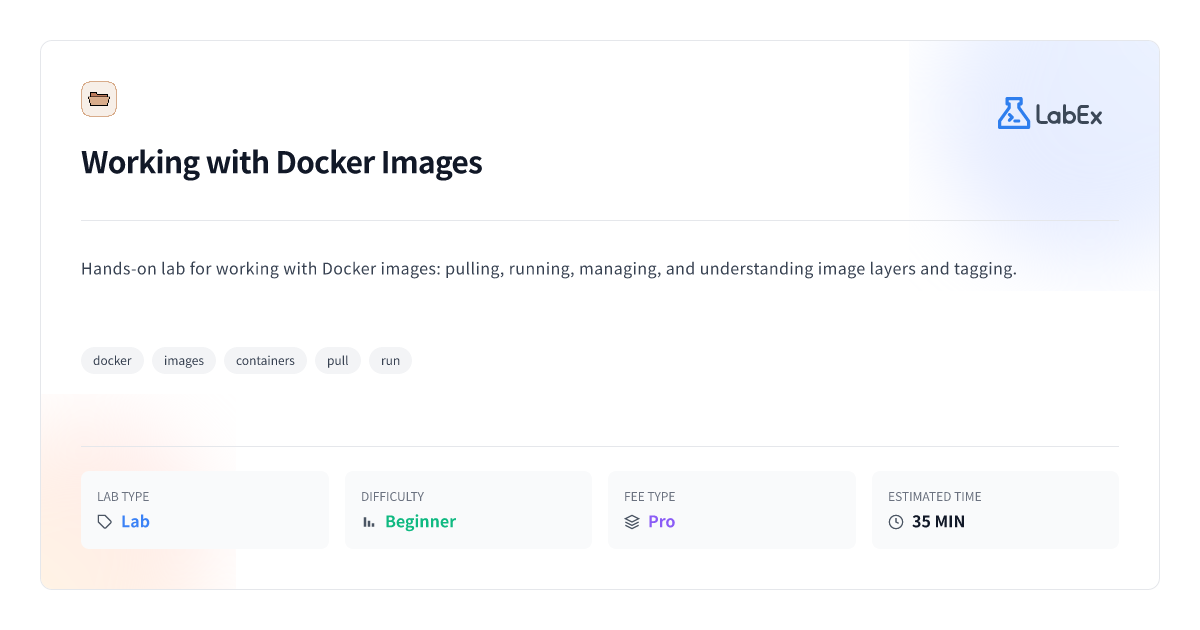Image resolution: width=1200 pixels, height=630 pixels.
Task: Click the 35 MIN estimated time value
Action: pos(941,521)
